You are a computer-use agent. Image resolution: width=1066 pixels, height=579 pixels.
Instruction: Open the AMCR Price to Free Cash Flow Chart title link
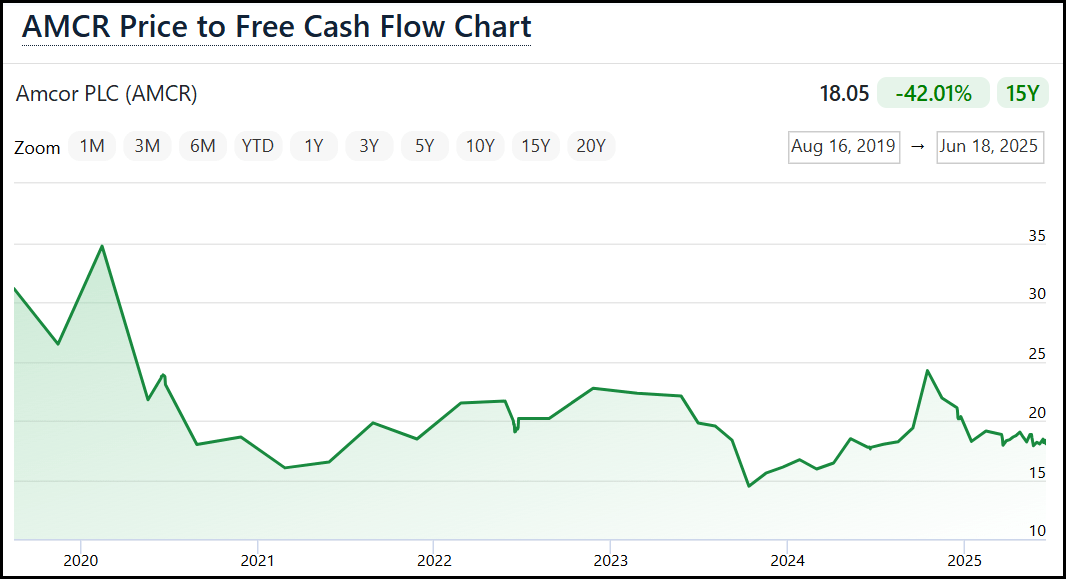277,27
